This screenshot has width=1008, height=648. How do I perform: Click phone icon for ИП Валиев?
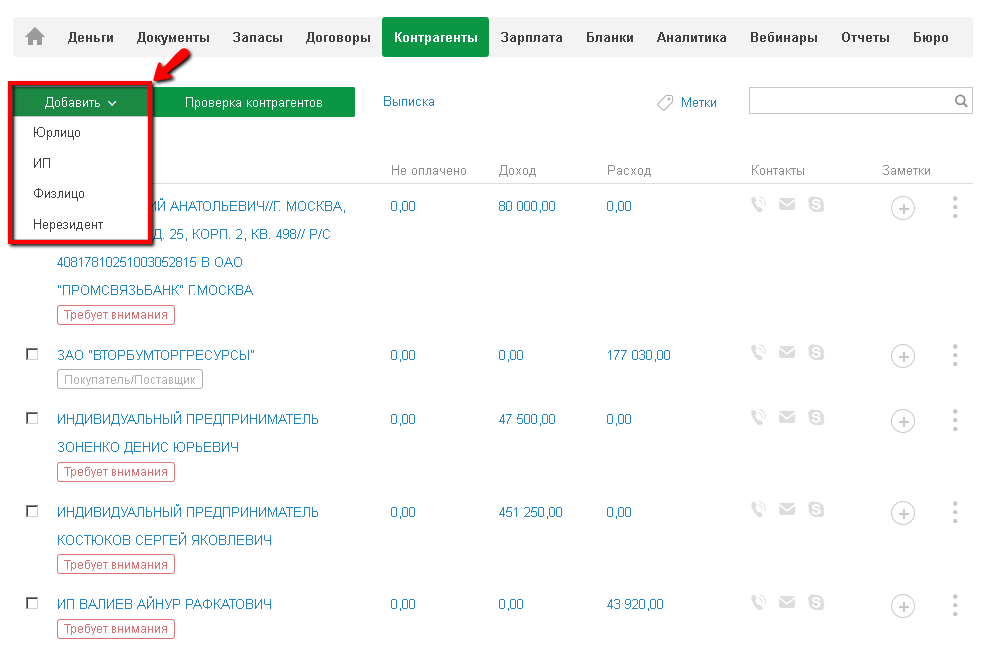click(759, 602)
